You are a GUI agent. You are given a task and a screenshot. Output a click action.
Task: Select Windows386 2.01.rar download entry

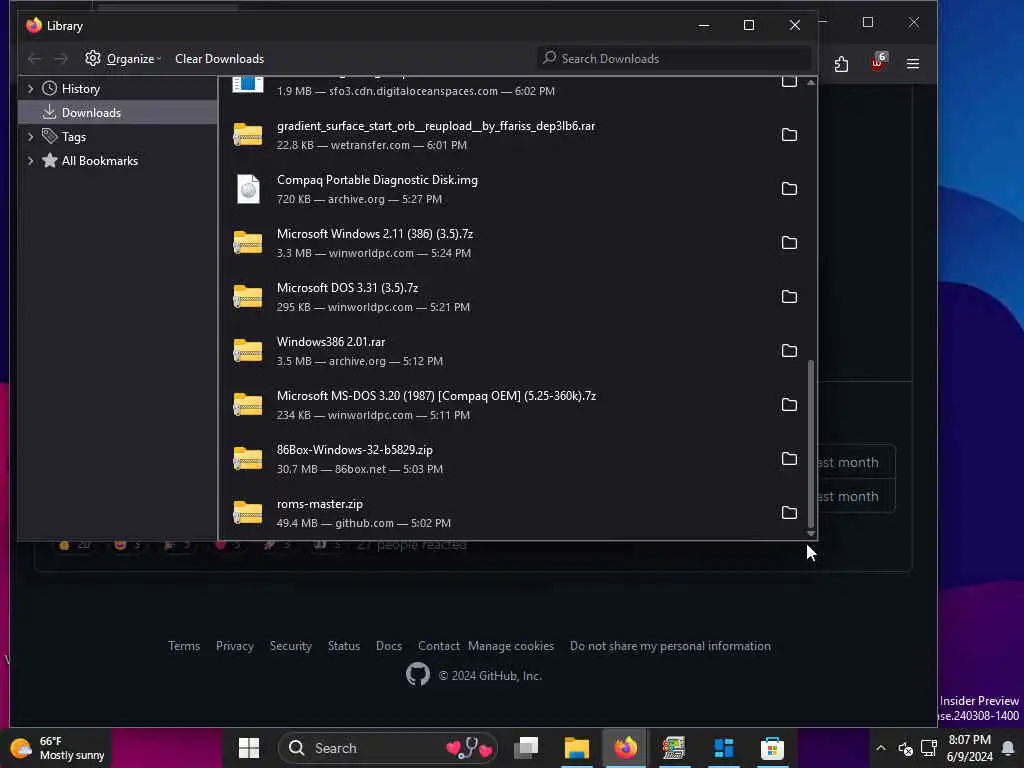513,351
